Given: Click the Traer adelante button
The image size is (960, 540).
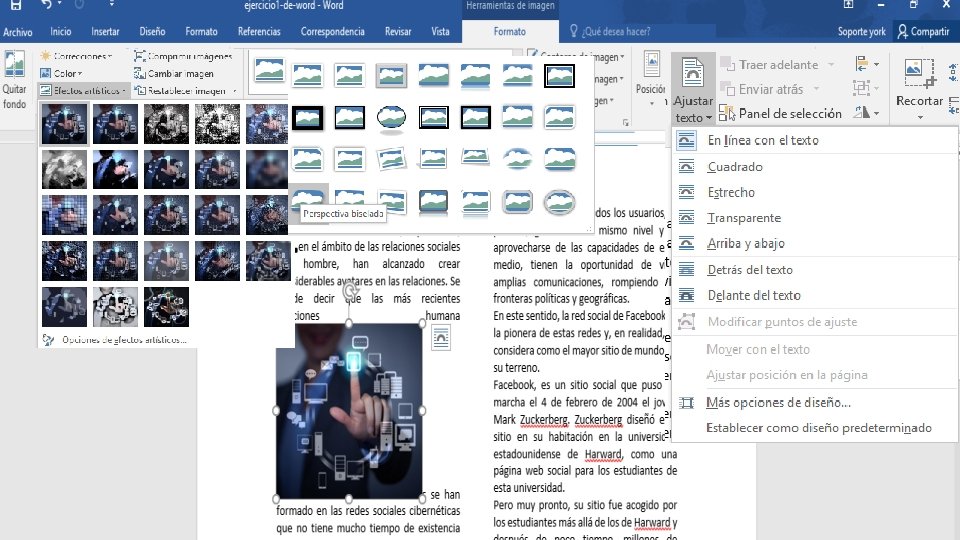Looking at the screenshot, I should click(770, 64).
